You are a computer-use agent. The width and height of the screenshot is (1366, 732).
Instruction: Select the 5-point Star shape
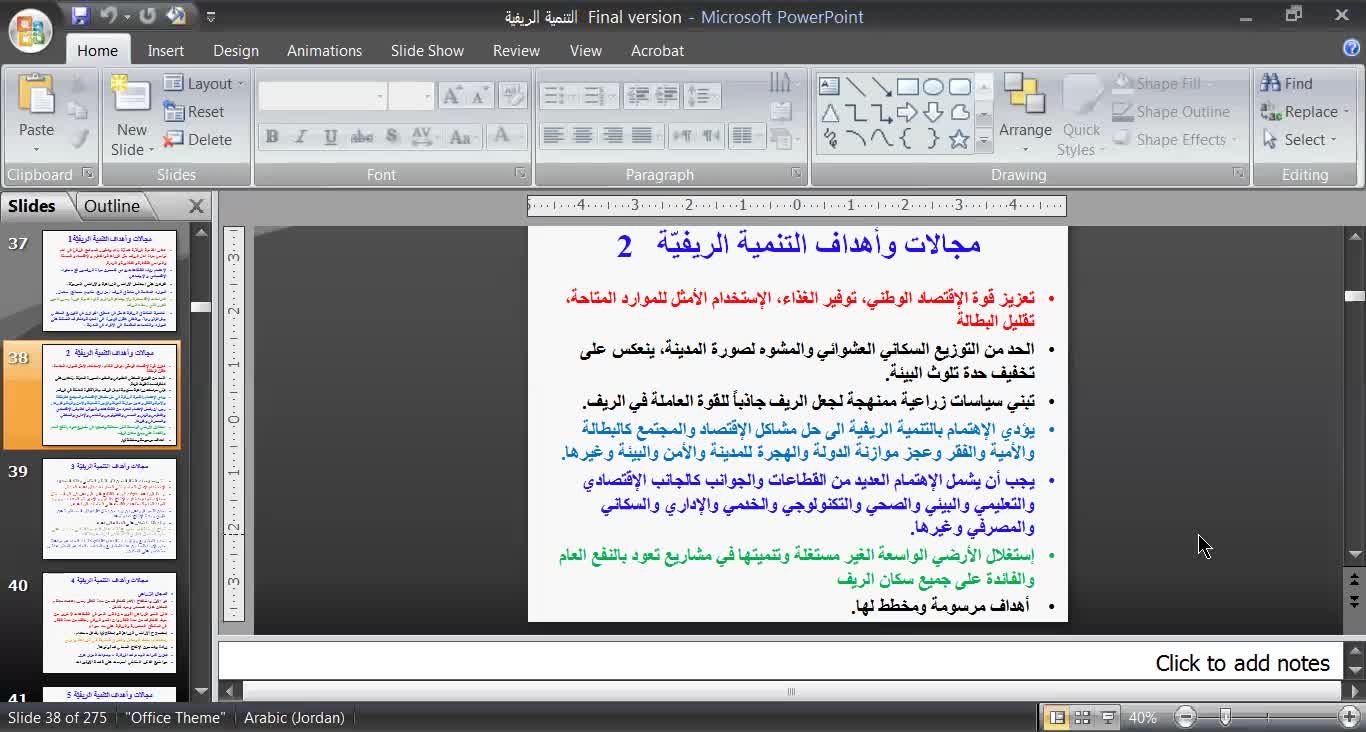click(x=959, y=139)
